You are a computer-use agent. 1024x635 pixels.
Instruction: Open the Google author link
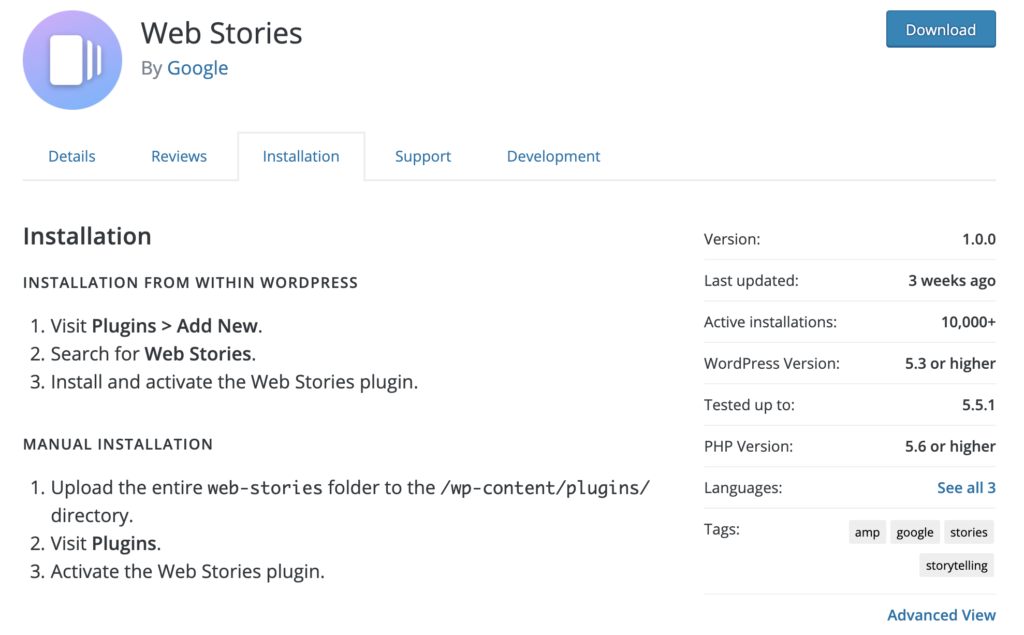[x=197, y=68]
